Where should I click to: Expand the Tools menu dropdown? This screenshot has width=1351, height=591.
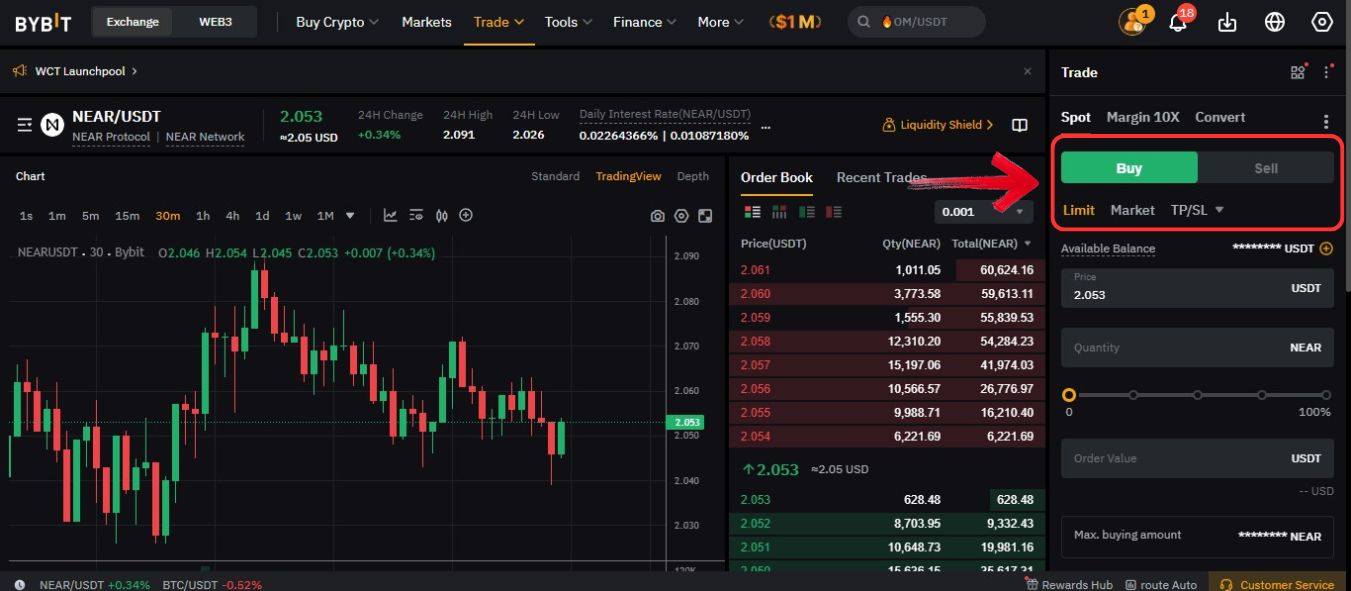[568, 22]
